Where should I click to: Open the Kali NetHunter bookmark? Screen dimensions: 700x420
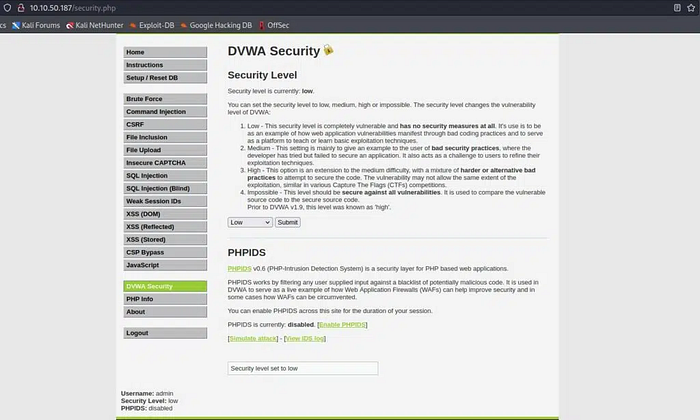95,25
